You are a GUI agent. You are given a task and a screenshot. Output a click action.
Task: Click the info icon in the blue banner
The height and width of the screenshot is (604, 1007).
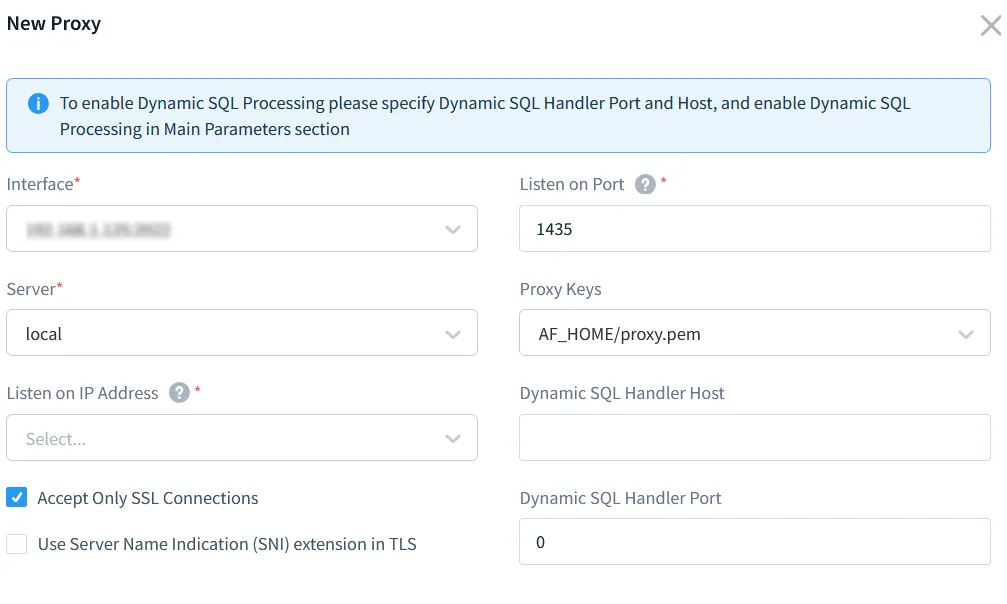pyautogui.click(x=39, y=103)
